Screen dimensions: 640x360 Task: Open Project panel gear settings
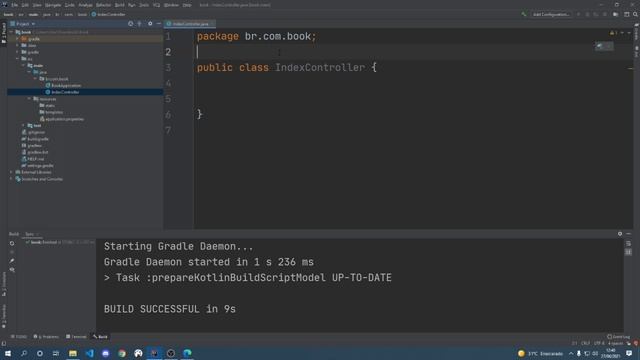[x=150, y=24]
